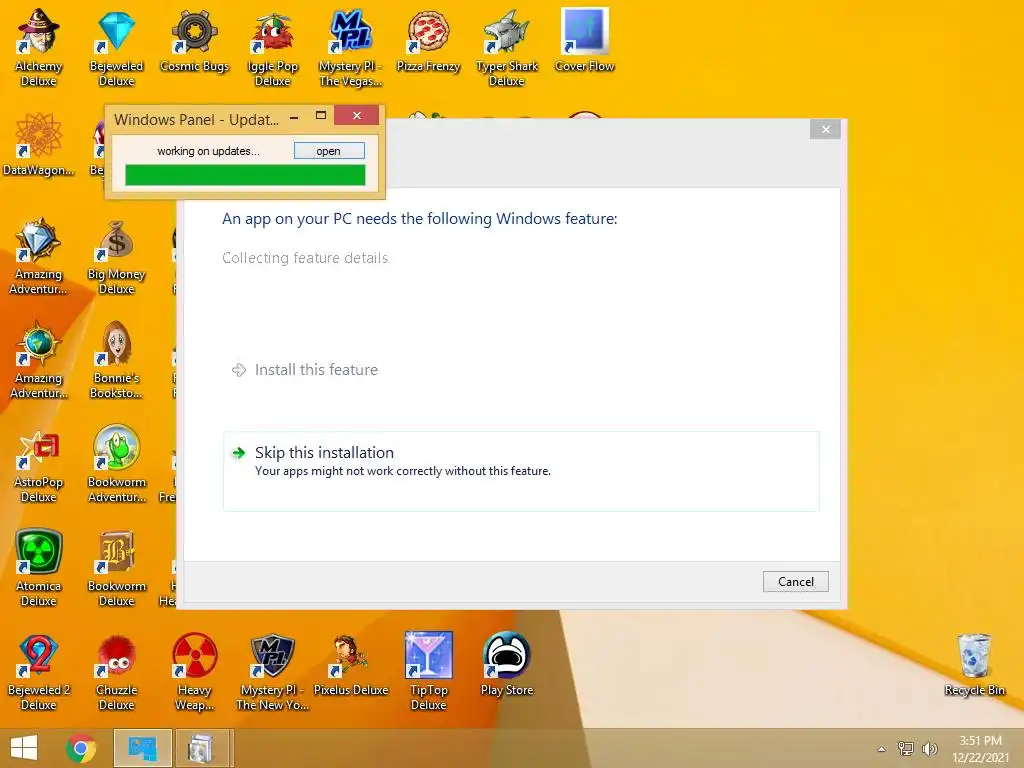This screenshot has width=1024, height=768.
Task: Click the network status tray icon
Action: click(906, 748)
